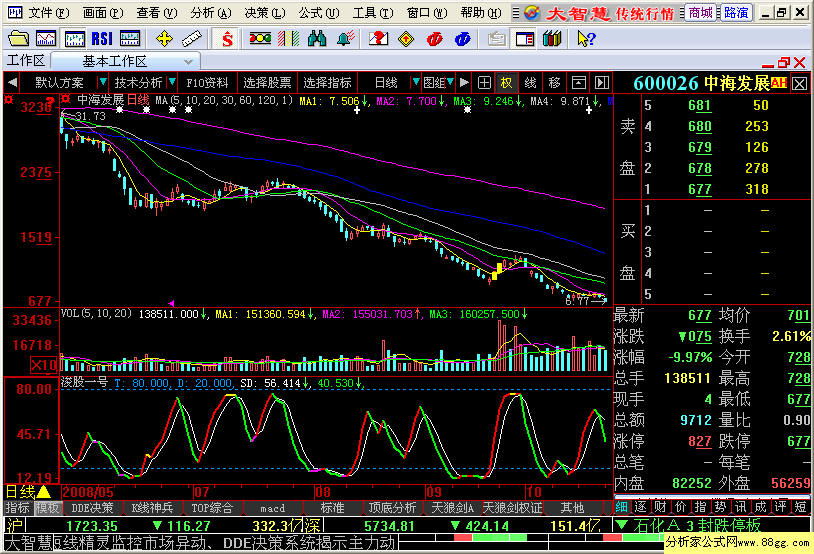Switch to the macd tab

273,508
